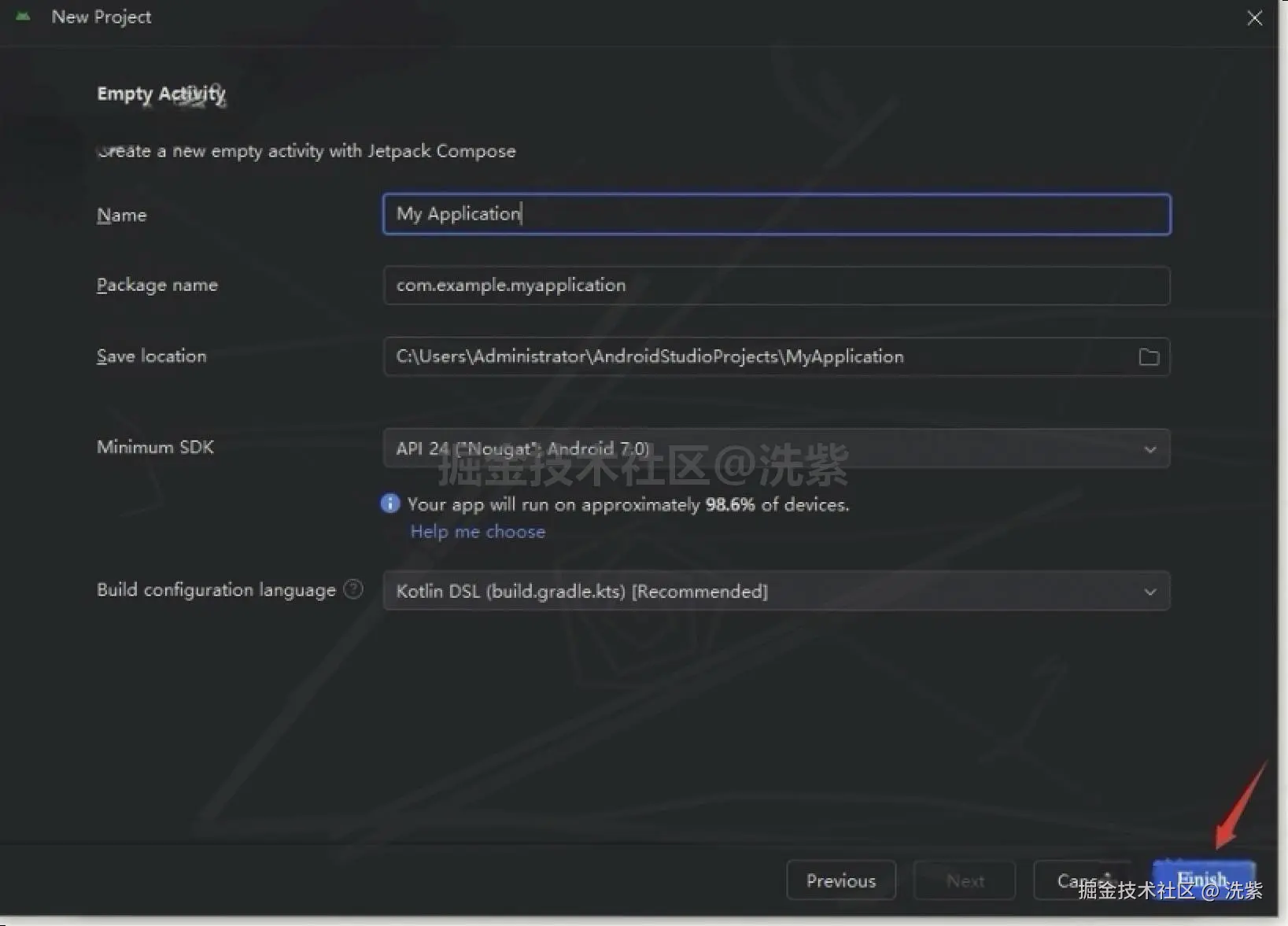
Task: Close the New Project dialog
Action: pyautogui.click(x=1255, y=17)
